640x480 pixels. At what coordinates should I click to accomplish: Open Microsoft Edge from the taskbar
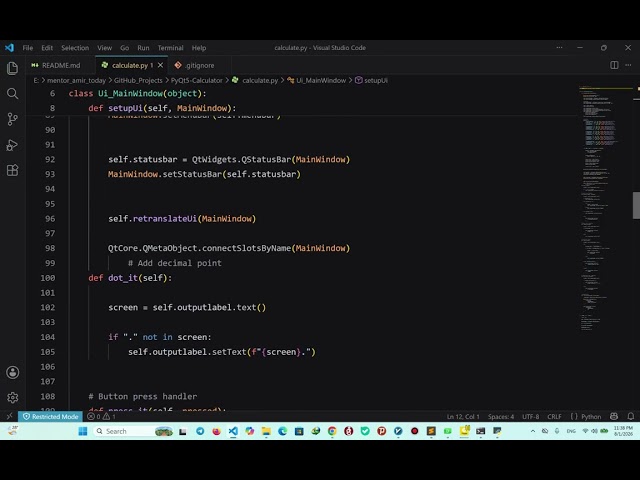[x=282, y=431]
